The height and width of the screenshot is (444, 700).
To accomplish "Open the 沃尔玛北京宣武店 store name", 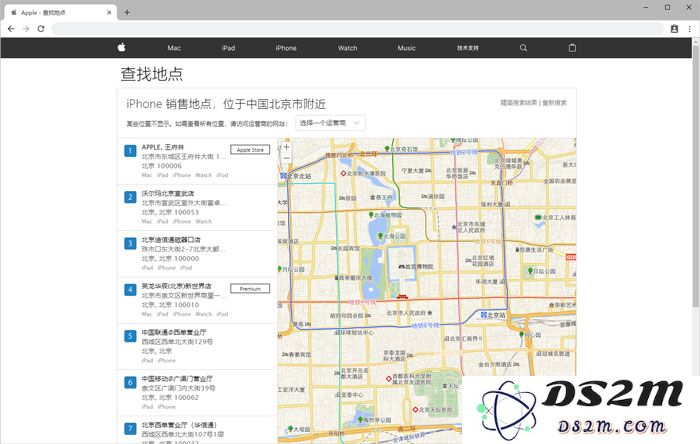I will tap(168, 193).
